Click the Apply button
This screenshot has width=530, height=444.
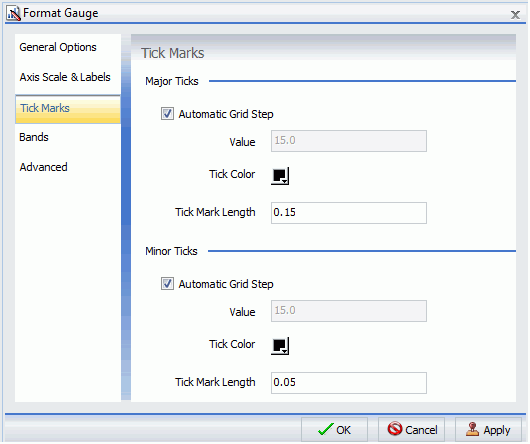tap(488, 430)
